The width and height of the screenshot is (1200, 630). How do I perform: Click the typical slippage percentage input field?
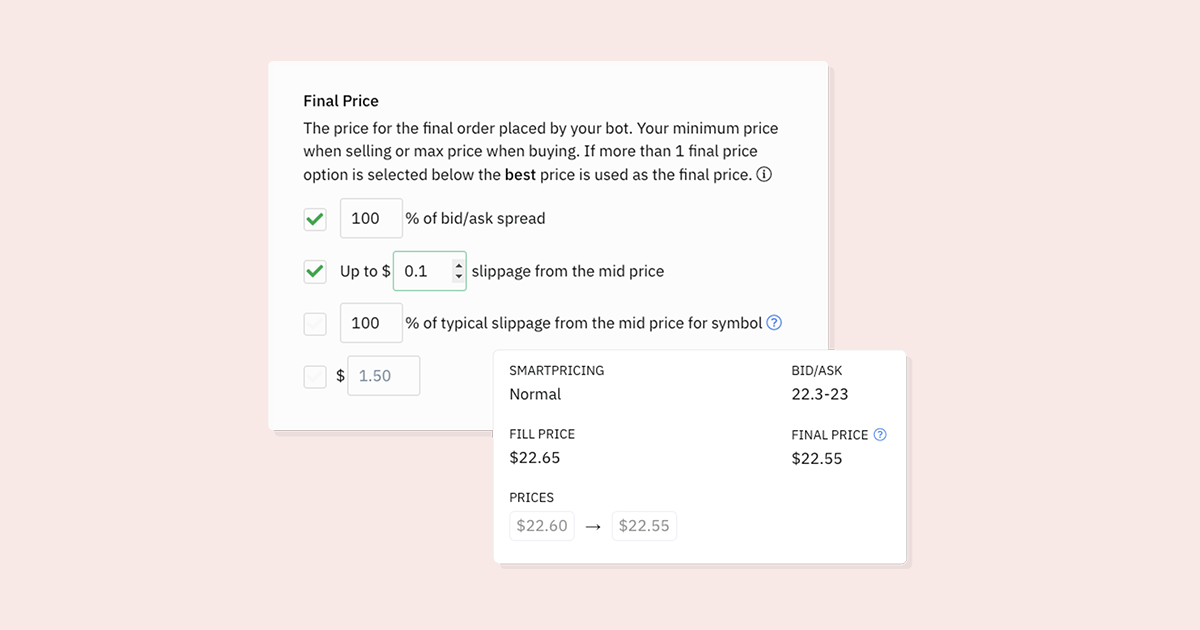click(371, 323)
